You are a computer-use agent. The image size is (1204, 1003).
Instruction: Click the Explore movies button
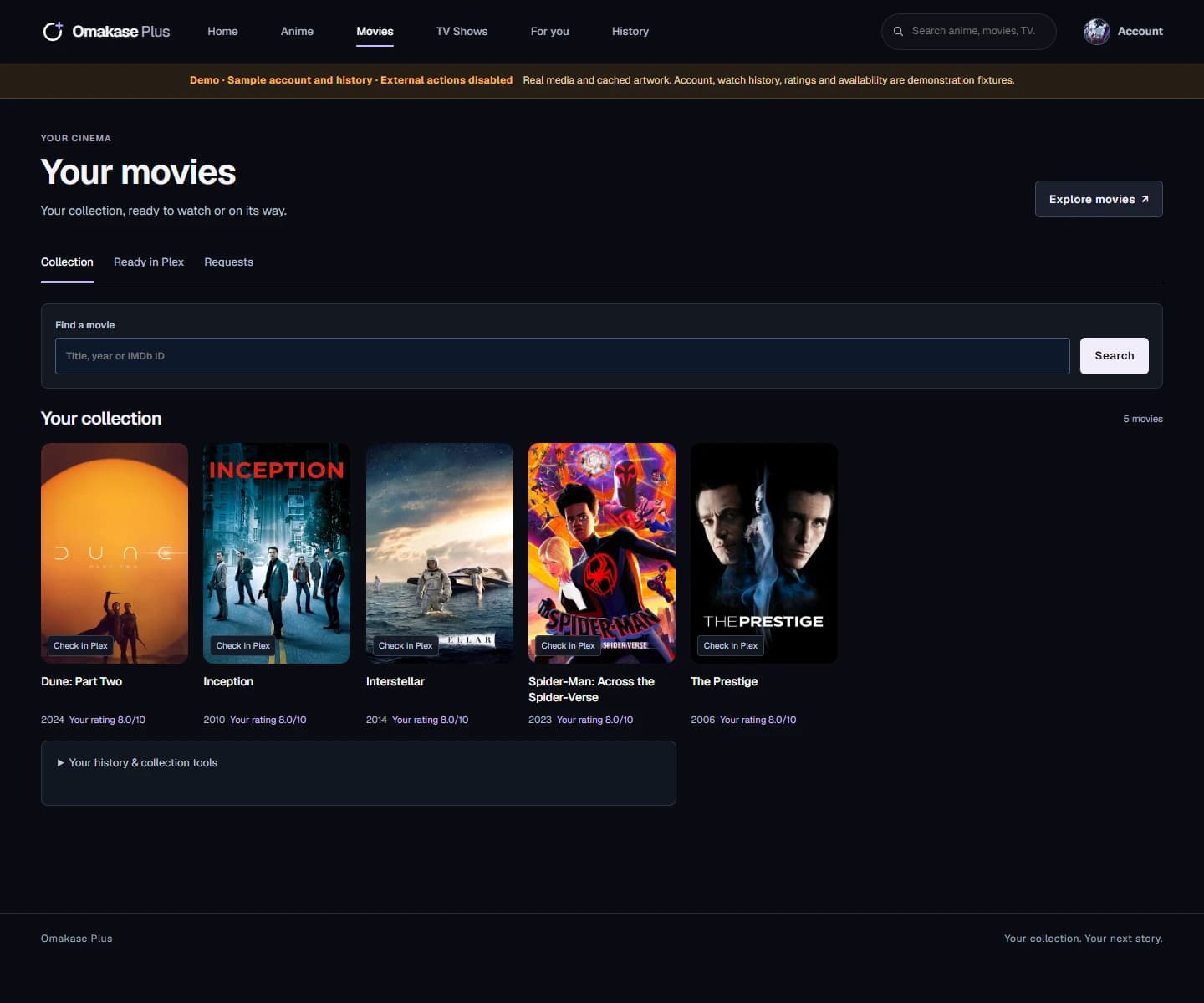[x=1099, y=199]
